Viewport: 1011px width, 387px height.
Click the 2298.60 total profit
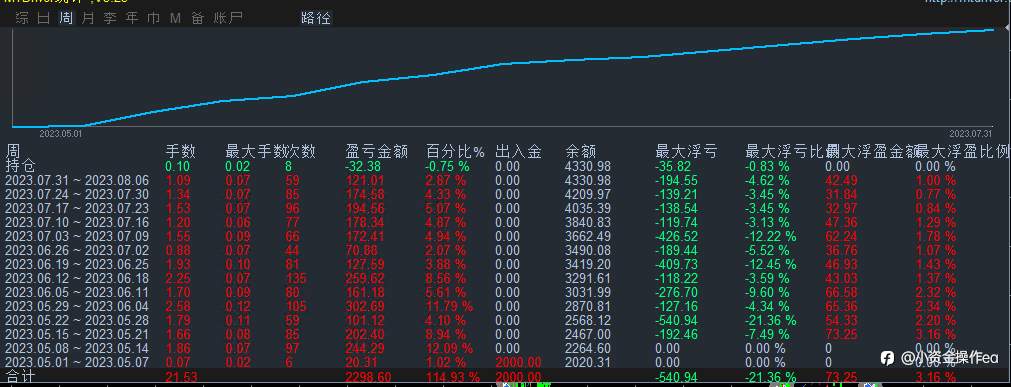(369, 377)
